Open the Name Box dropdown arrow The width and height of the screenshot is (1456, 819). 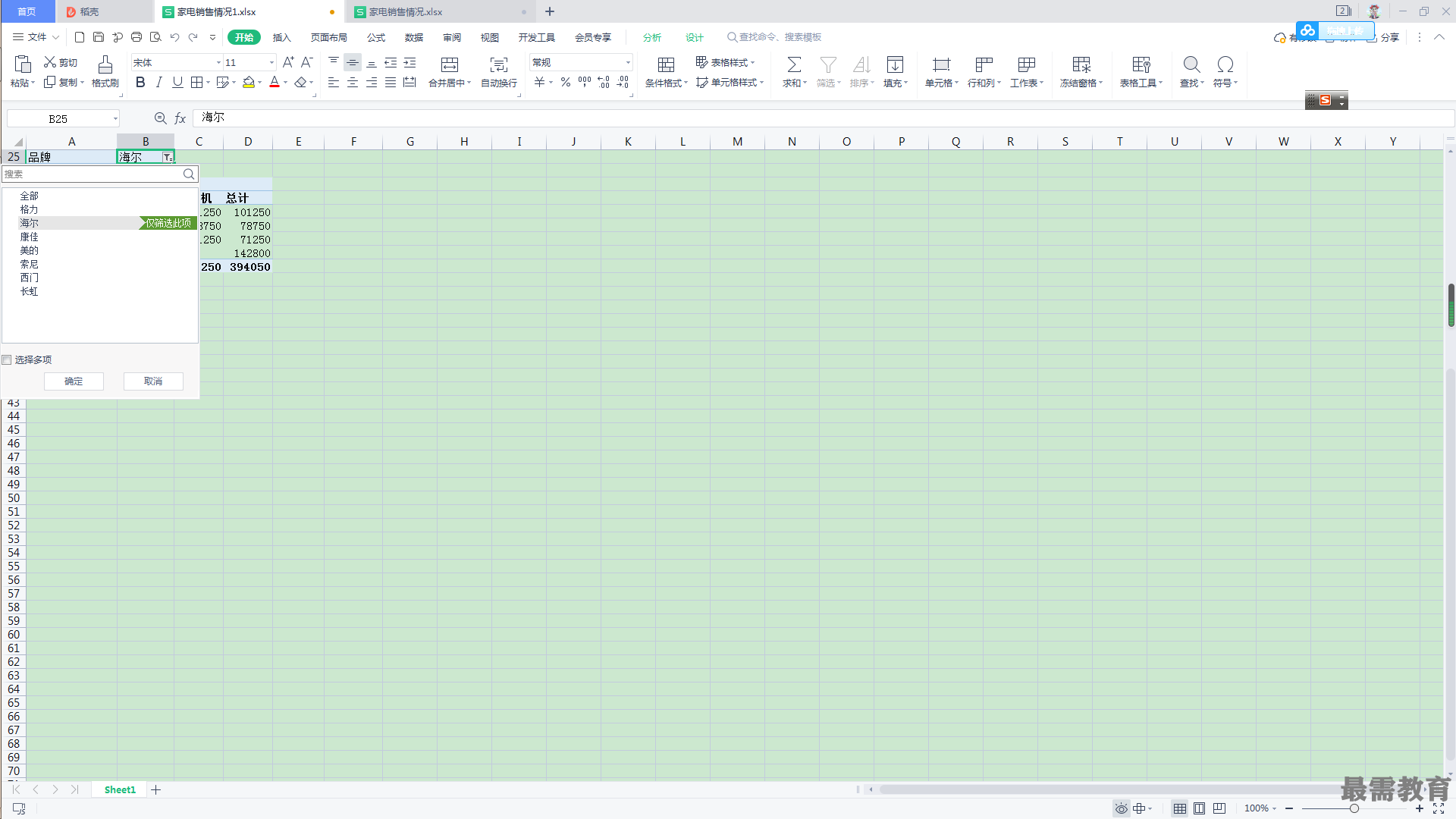pyautogui.click(x=115, y=118)
